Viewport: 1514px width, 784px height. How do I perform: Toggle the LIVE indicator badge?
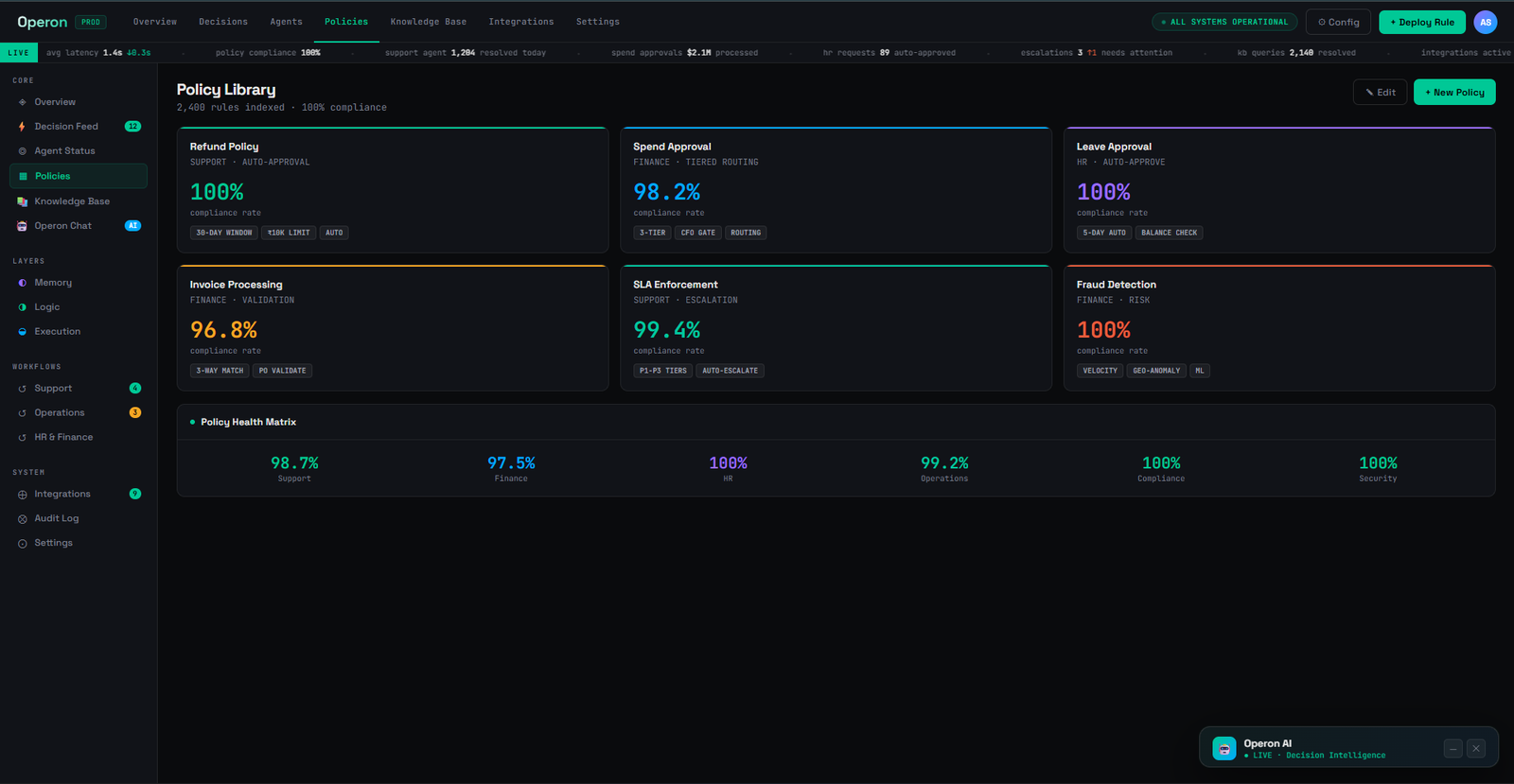click(x=19, y=53)
